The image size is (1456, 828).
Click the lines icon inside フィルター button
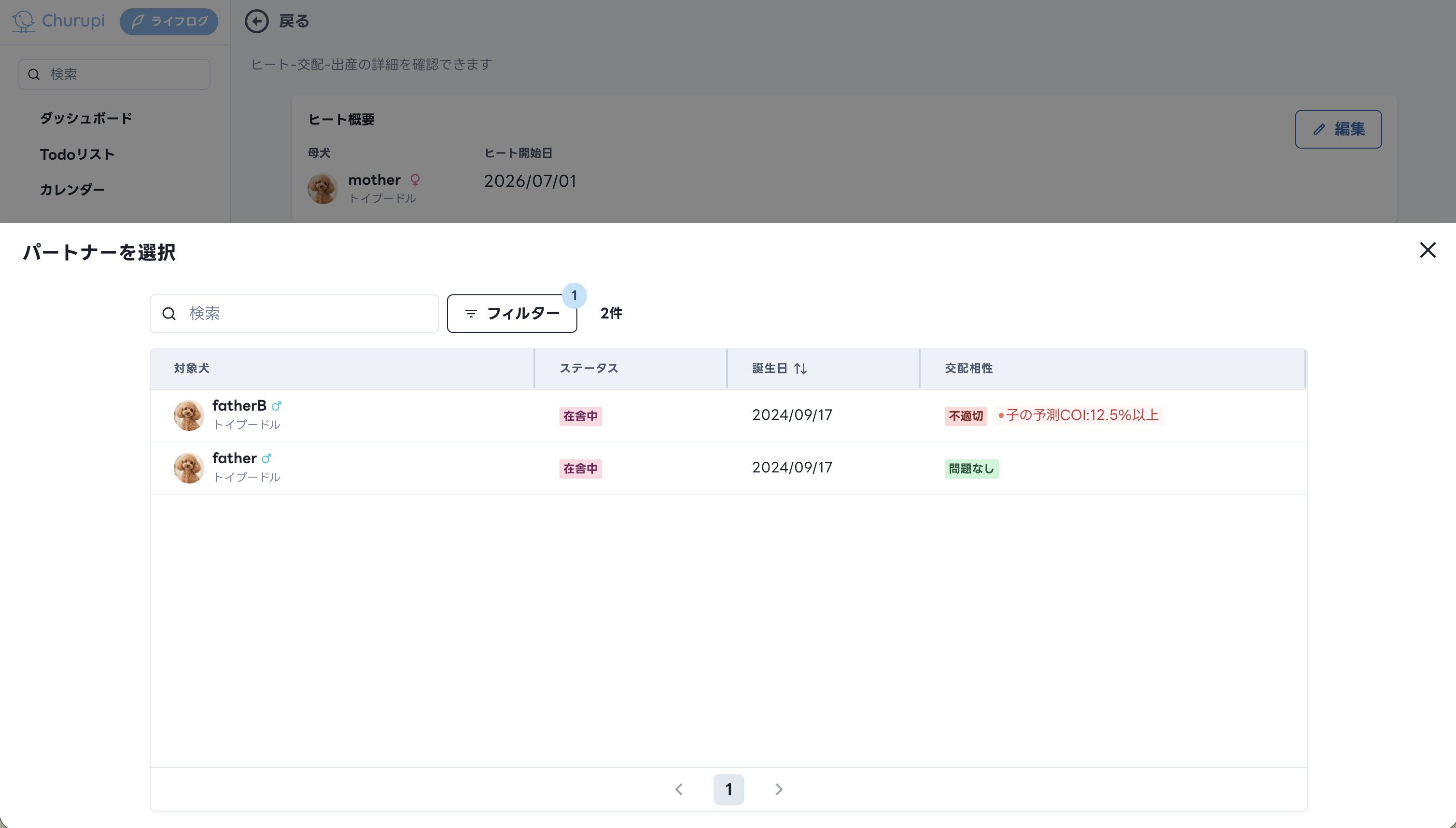tap(471, 313)
